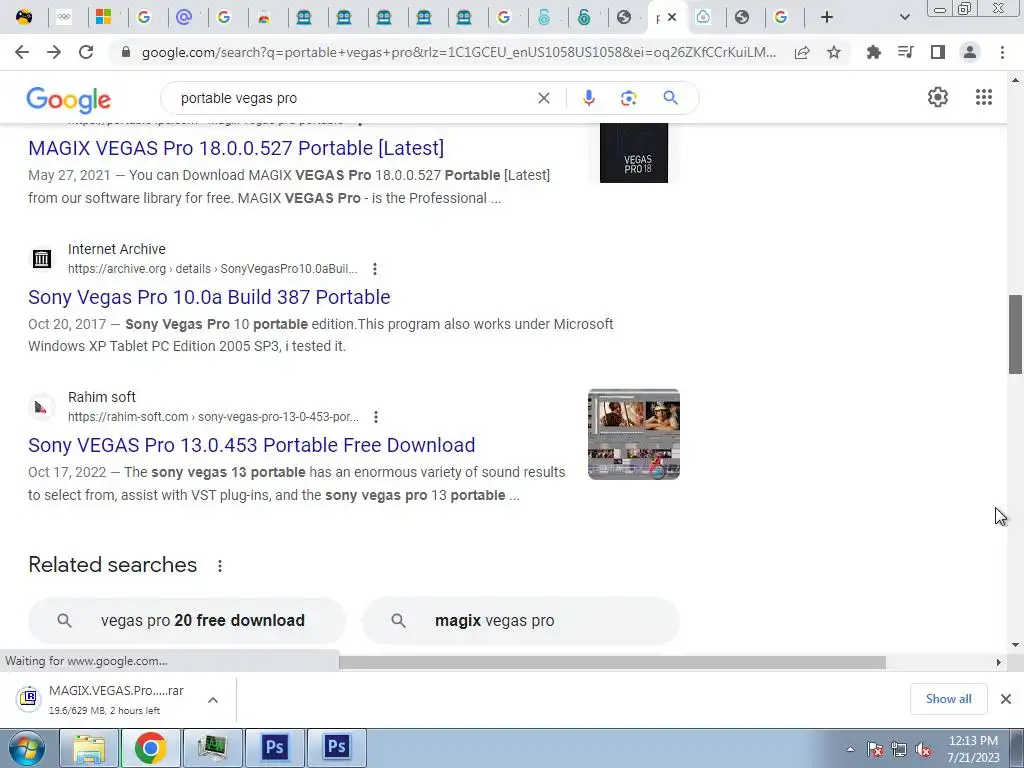Click into the Google search input field
Viewport: 1024px width, 768px height.
(353, 98)
